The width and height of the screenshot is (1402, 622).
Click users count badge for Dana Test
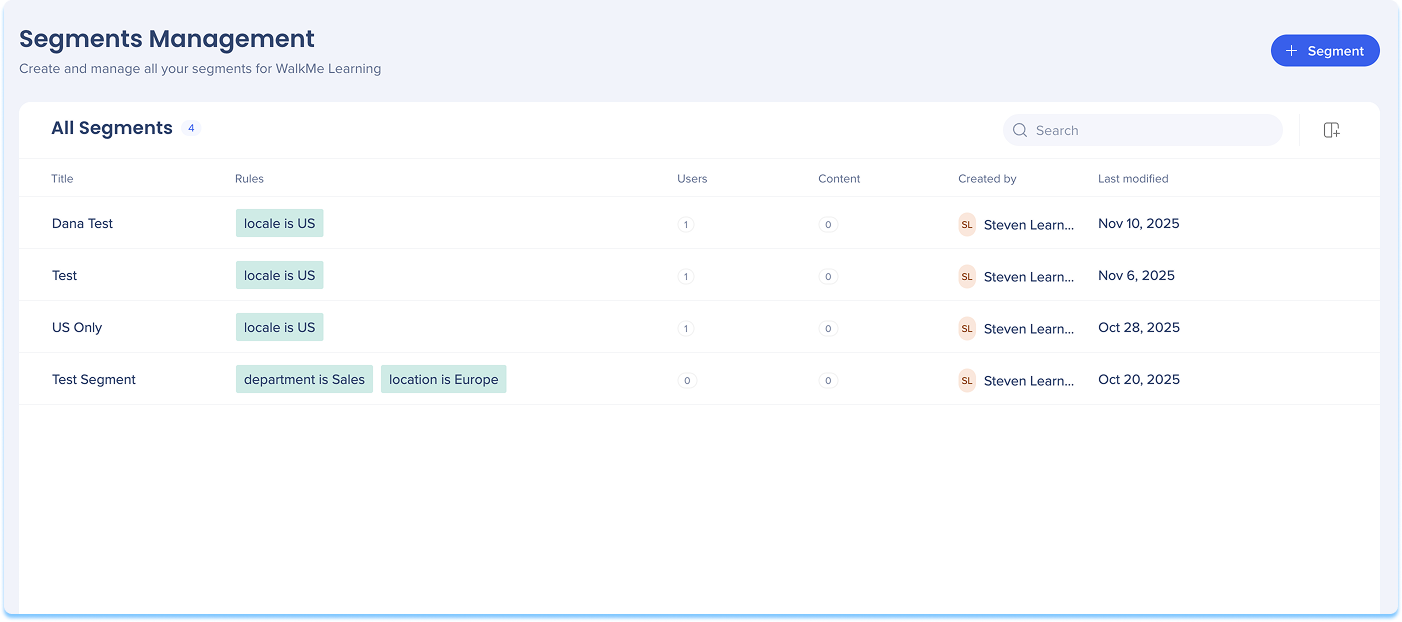[686, 225]
